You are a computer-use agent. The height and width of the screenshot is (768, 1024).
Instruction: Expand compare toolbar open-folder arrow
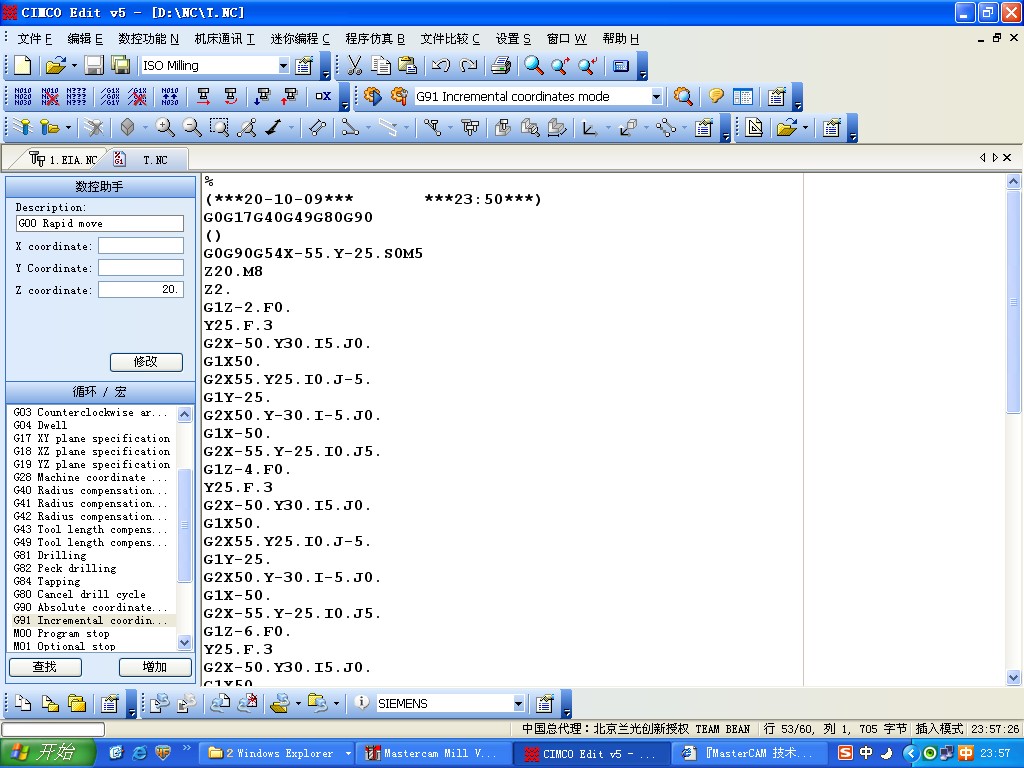click(x=805, y=128)
